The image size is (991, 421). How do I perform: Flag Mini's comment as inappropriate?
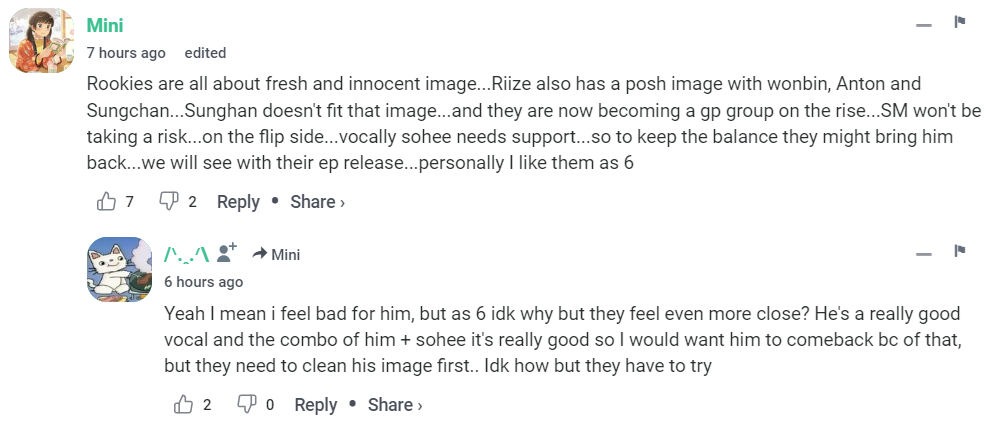pos(959,22)
